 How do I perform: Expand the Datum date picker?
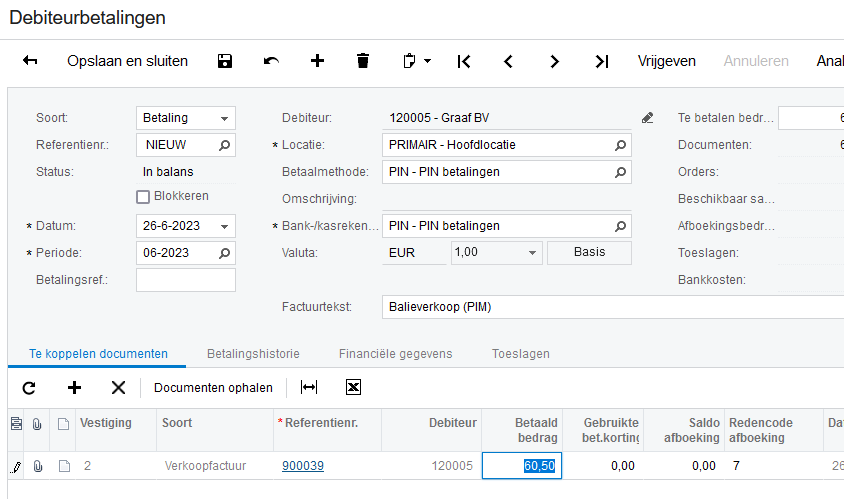pyautogui.click(x=225, y=226)
